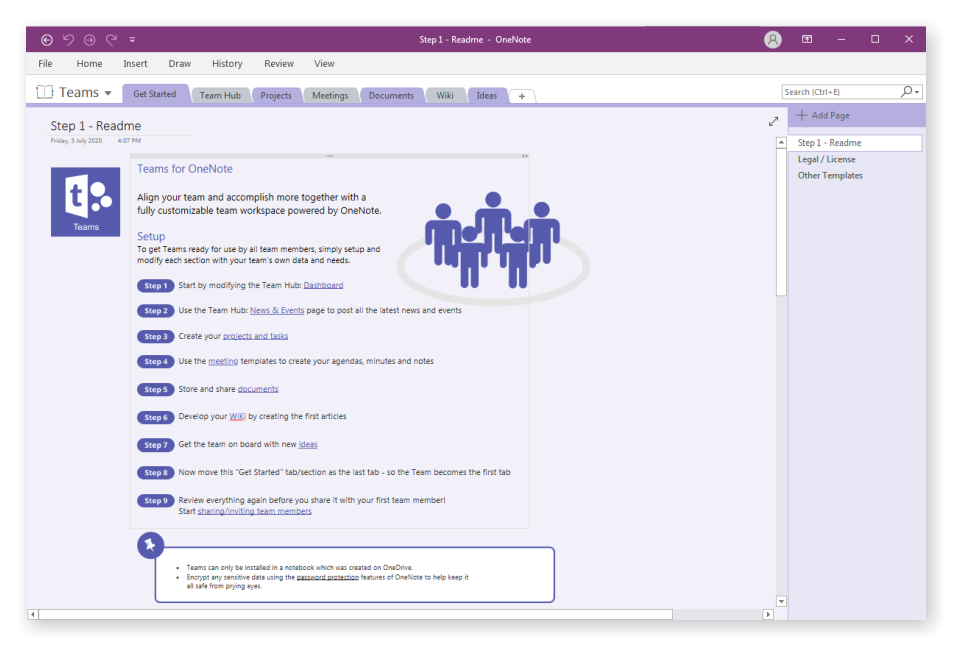Open the Draw ribbon tab

pyautogui.click(x=180, y=64)
